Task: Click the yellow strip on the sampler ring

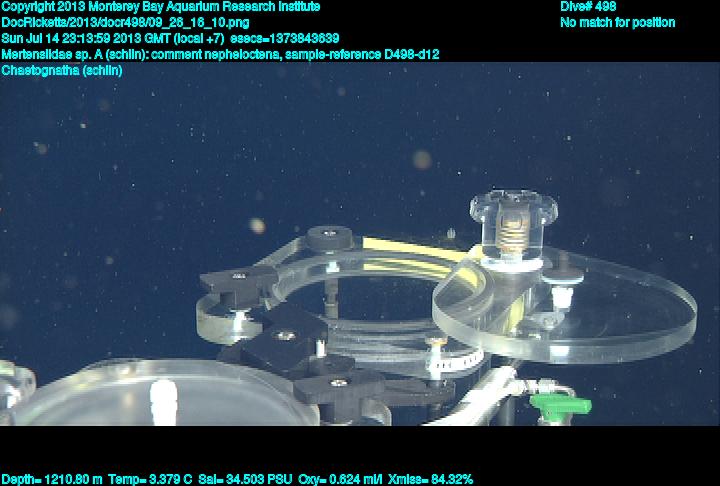Action: tap(410, 246)
